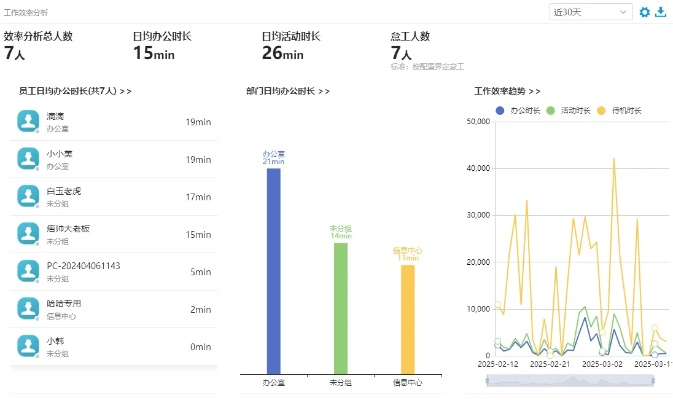
Task: Expand the 员工日均办公时长 section
Action: pos(75,90)
